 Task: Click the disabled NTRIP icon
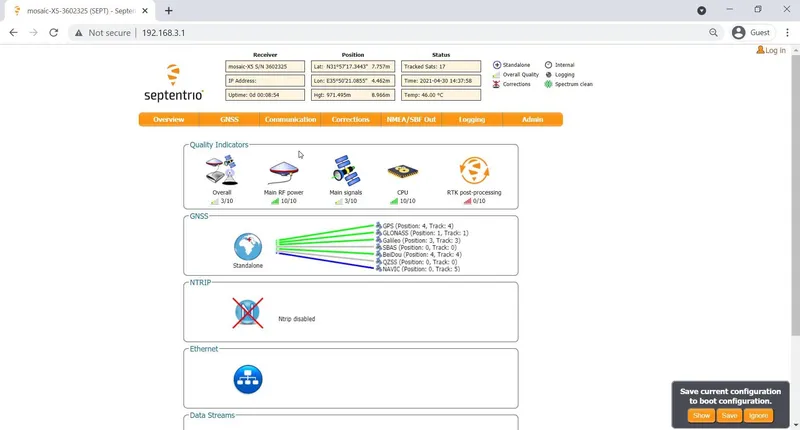point(247,313)
